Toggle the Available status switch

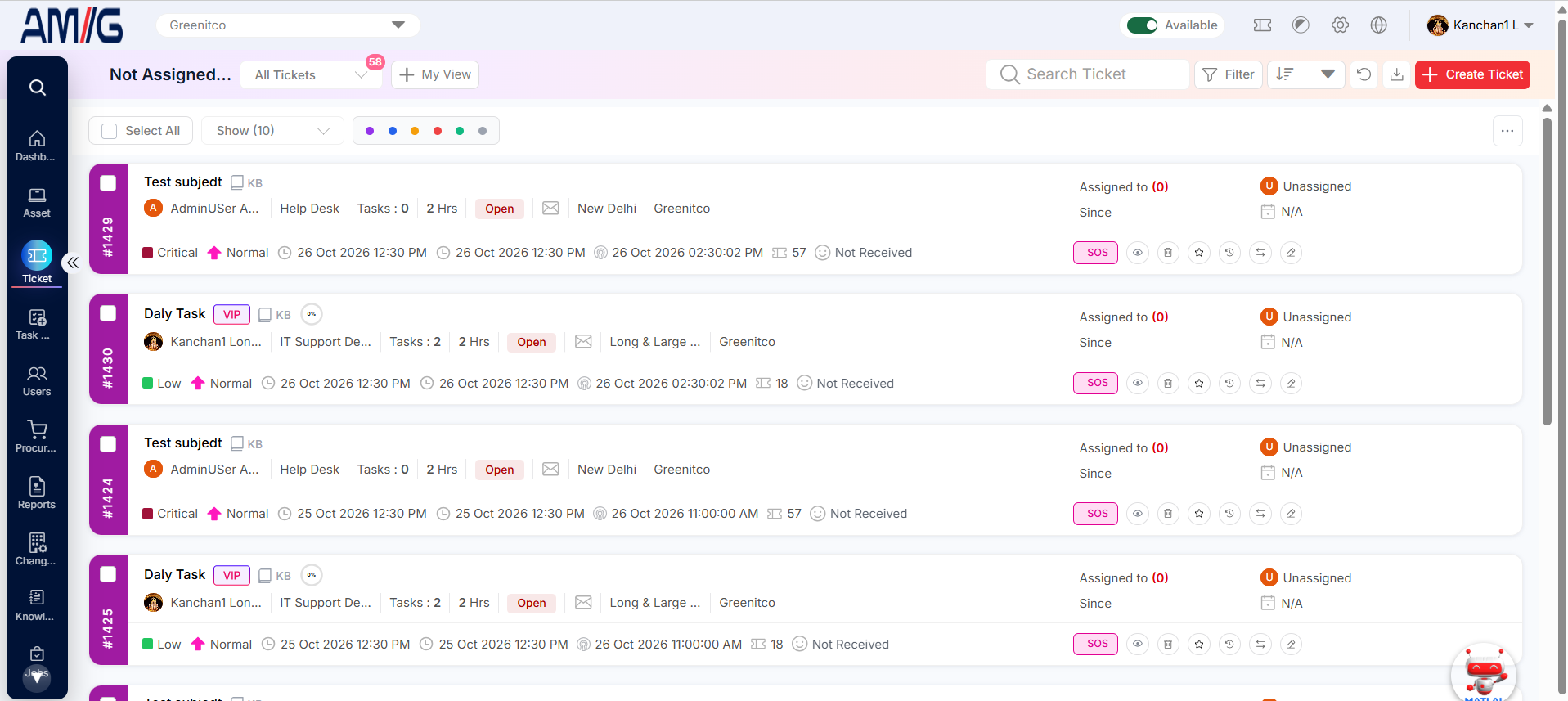tap(1142, 25)
